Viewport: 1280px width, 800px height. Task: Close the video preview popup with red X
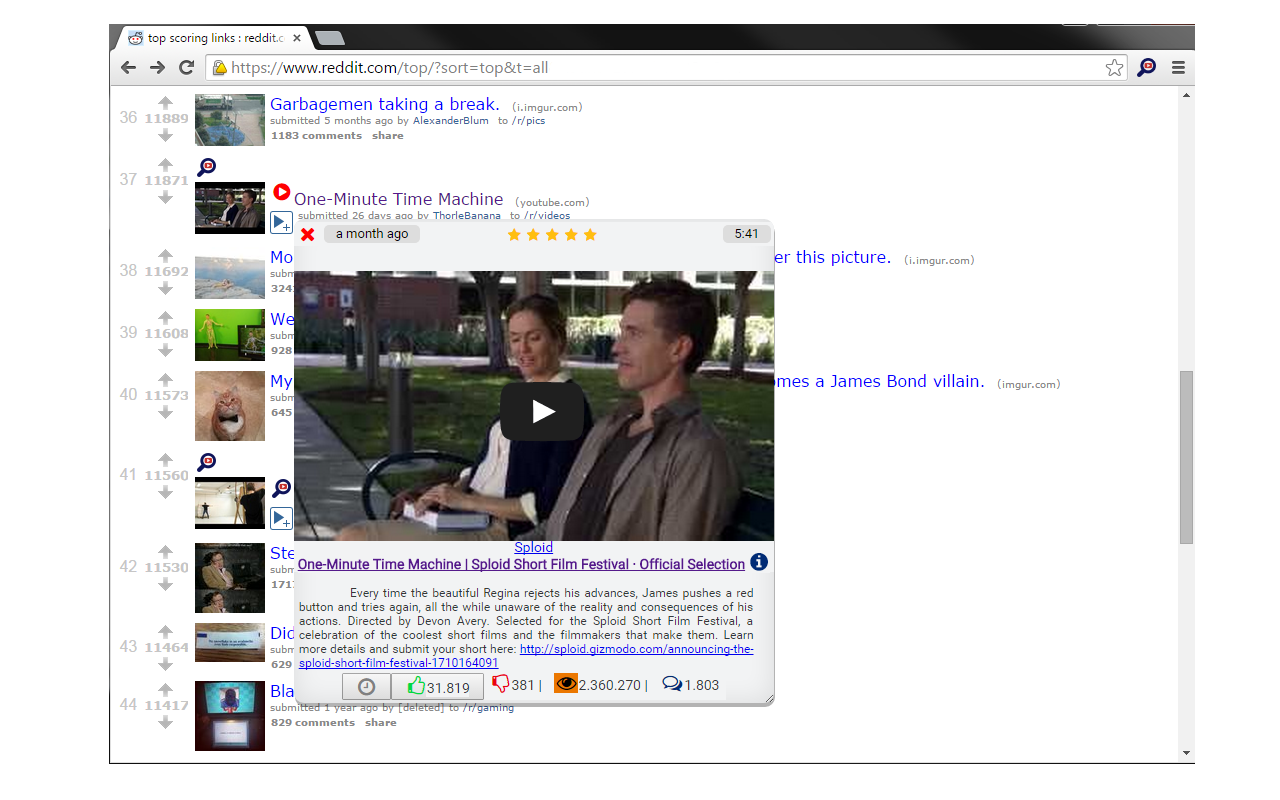(x=308, y=234)
